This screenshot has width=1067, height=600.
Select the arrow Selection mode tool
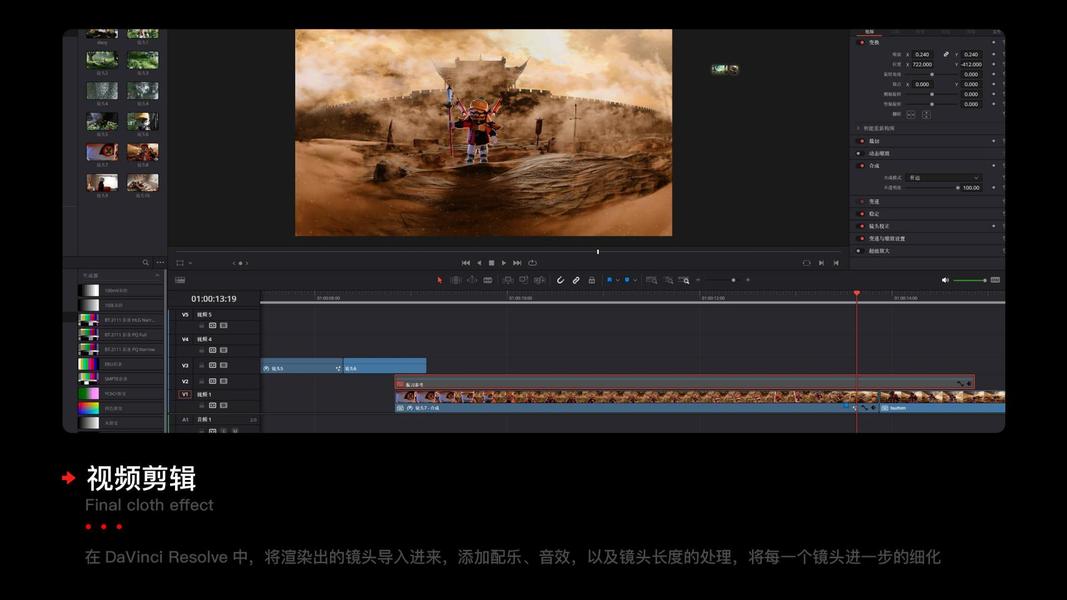440,280
